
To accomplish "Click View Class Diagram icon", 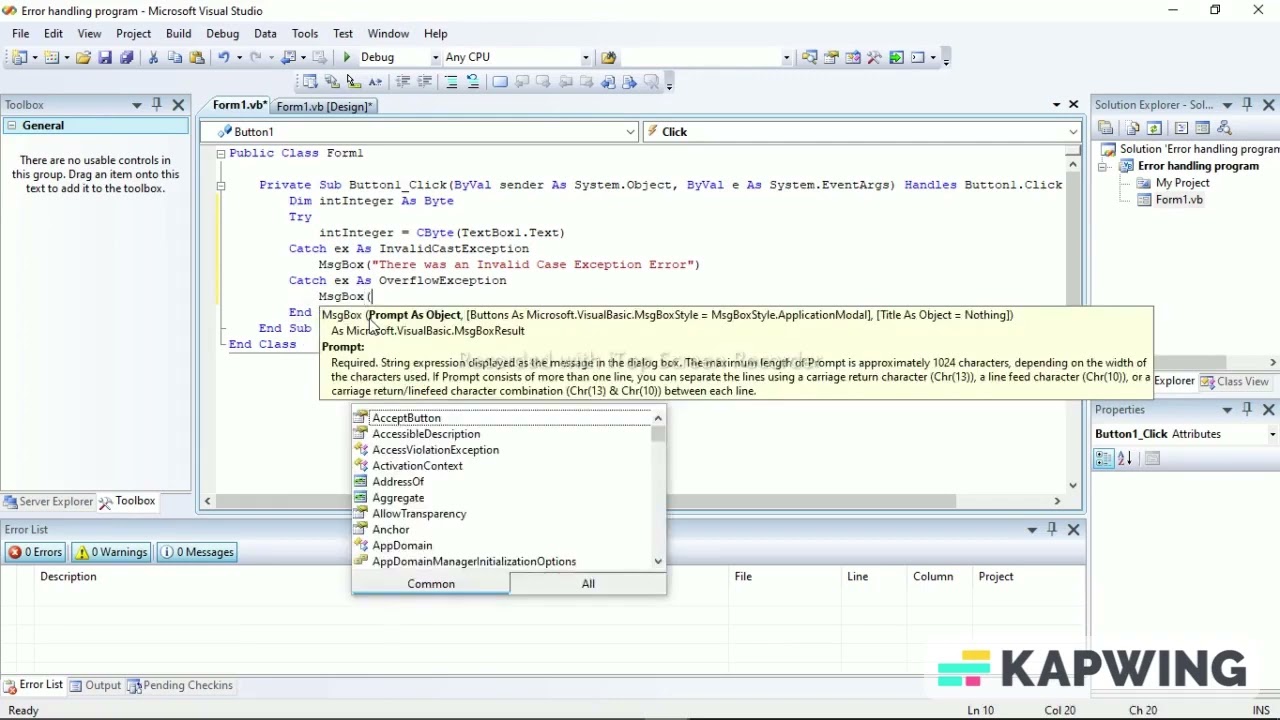I will coord(1225,128).
